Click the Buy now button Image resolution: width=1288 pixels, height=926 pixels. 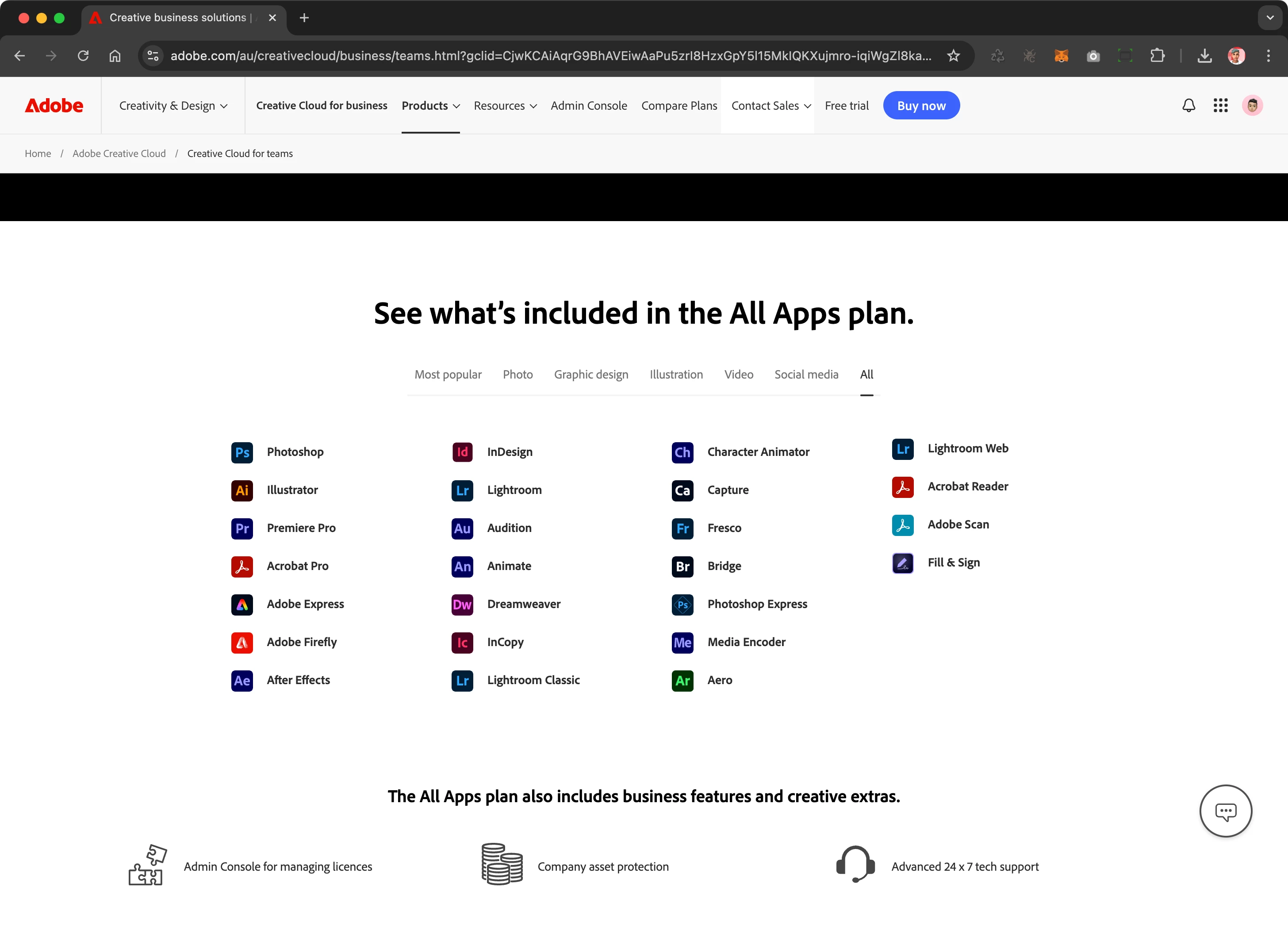coord(920,106)
